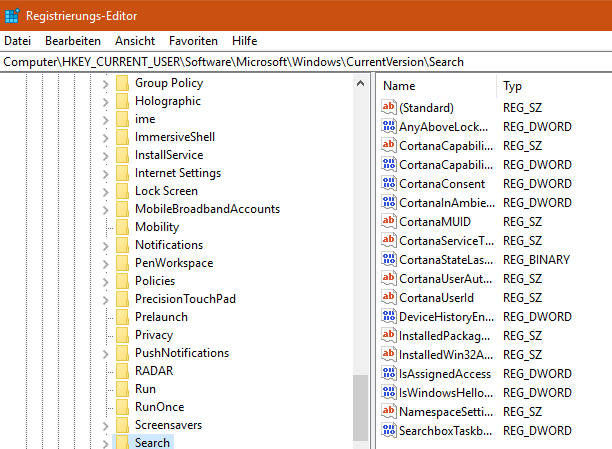Viewport: 612px width, 449px height.
Task: Select the PrecisionTouchPad key
Action: [185, 299]
